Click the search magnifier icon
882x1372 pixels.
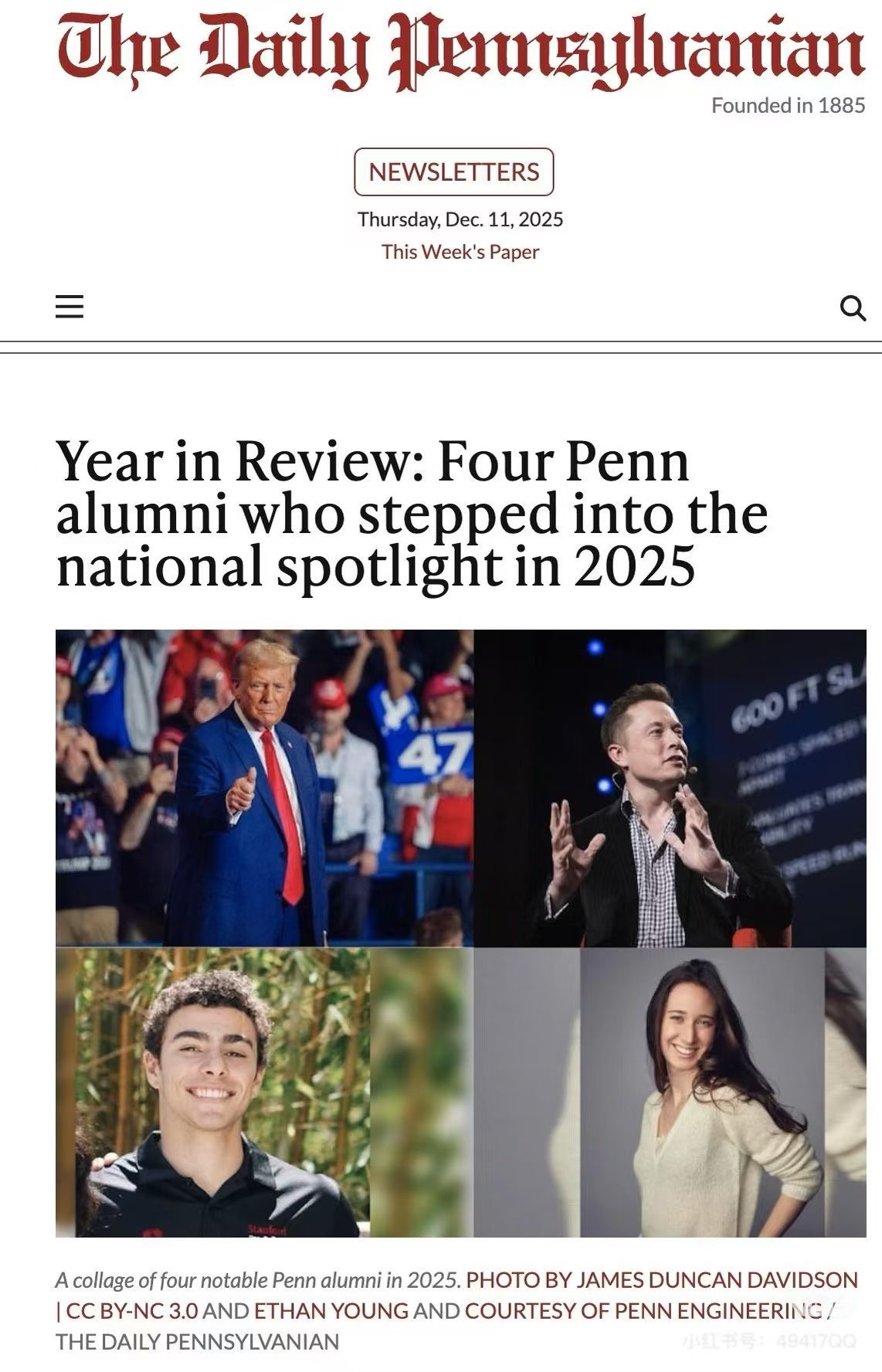[853, 308]
